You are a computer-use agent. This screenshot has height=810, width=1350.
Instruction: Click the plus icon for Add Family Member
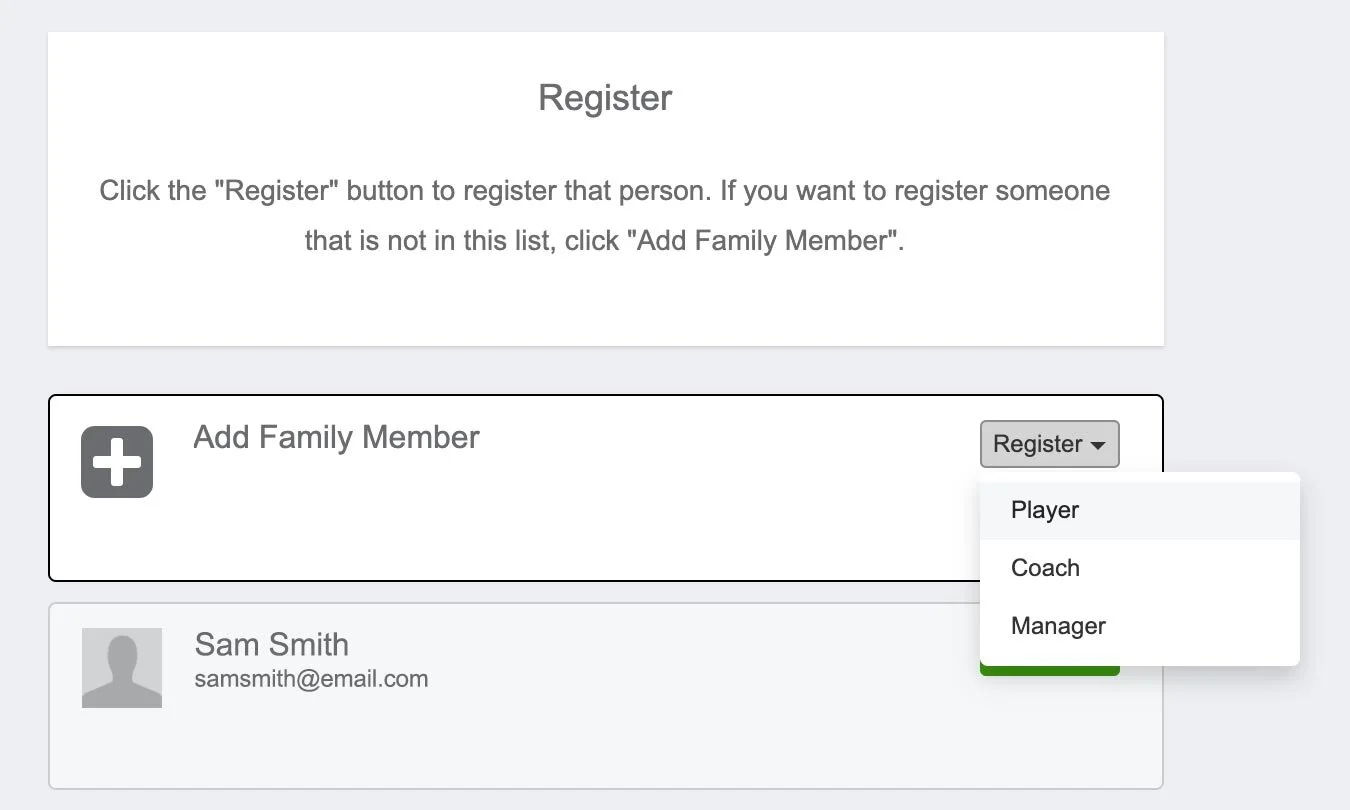coord(117,462)
